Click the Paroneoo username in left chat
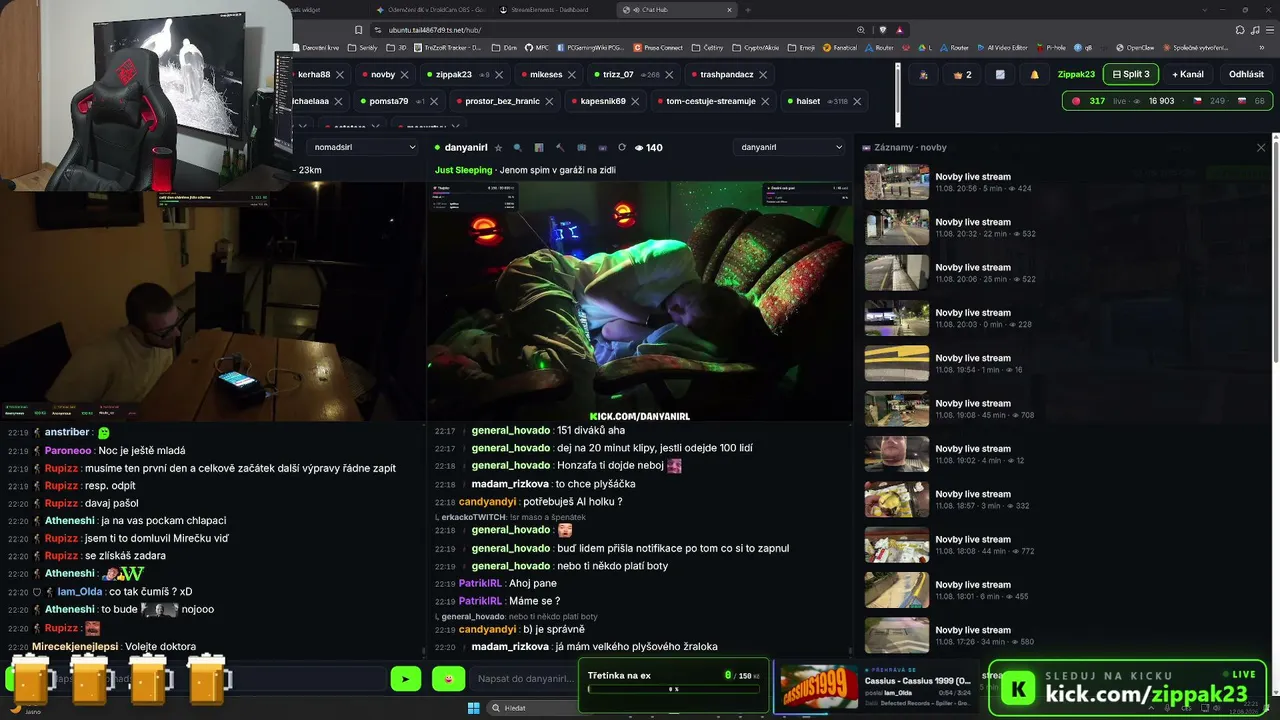 tap(68, 450)
